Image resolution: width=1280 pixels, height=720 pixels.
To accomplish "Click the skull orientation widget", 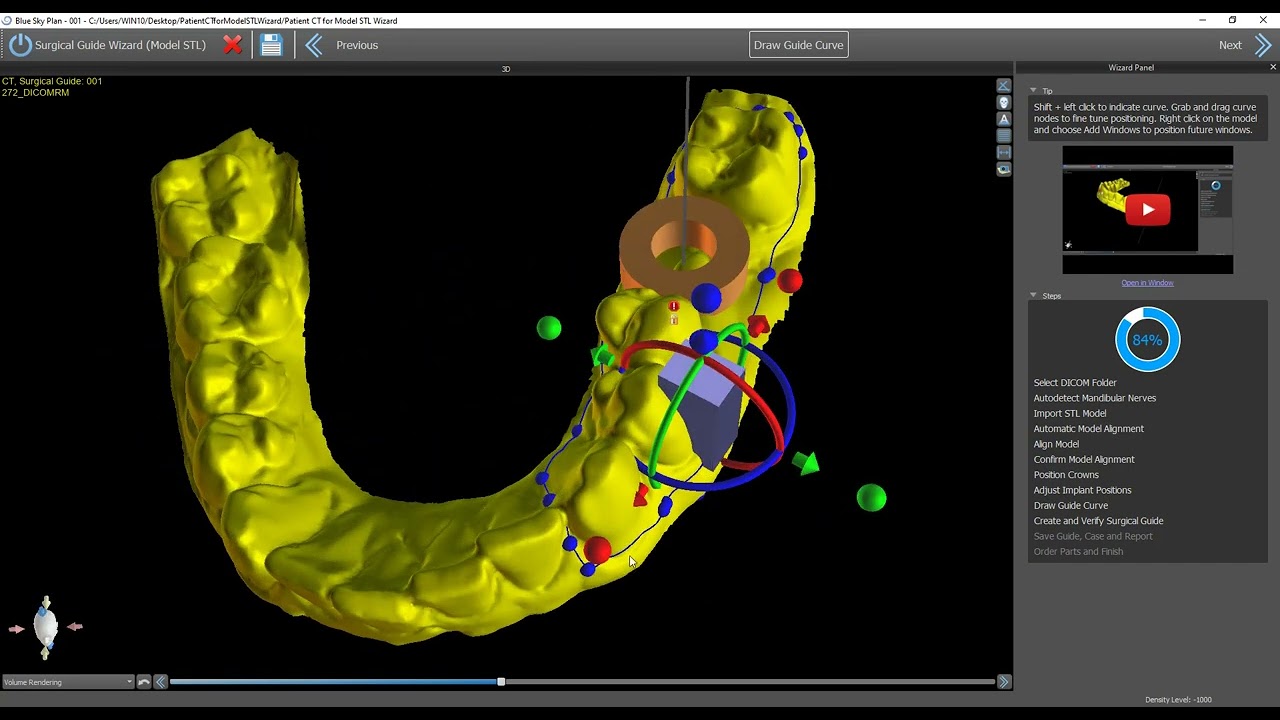I will point(46,627).
